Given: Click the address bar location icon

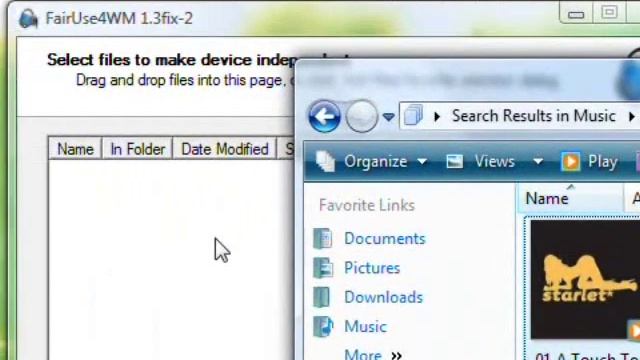Looking at the screenshot, I should 413,116.
